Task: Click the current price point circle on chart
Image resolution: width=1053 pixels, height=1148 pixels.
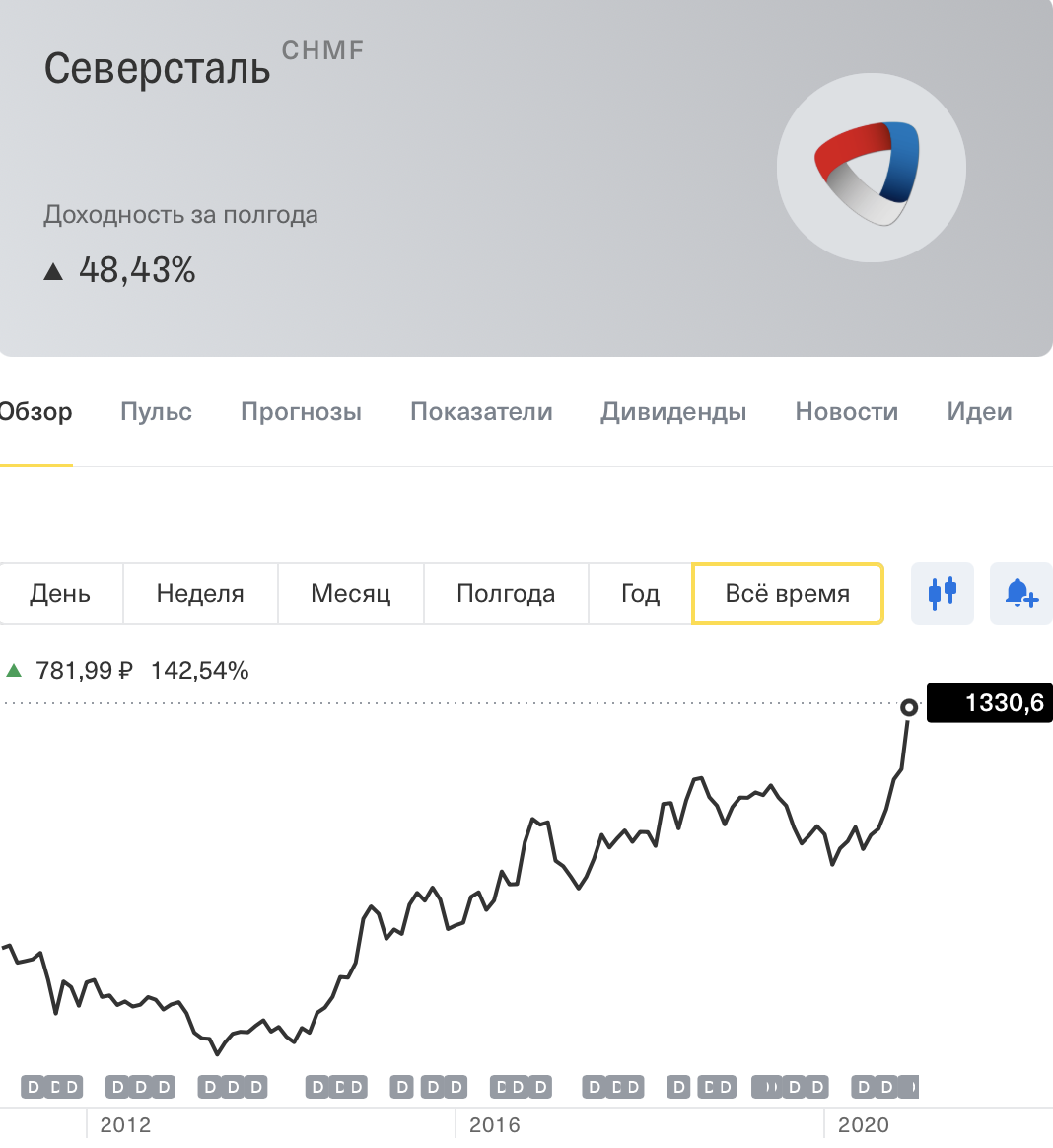Action: click(x=909, y=707)
